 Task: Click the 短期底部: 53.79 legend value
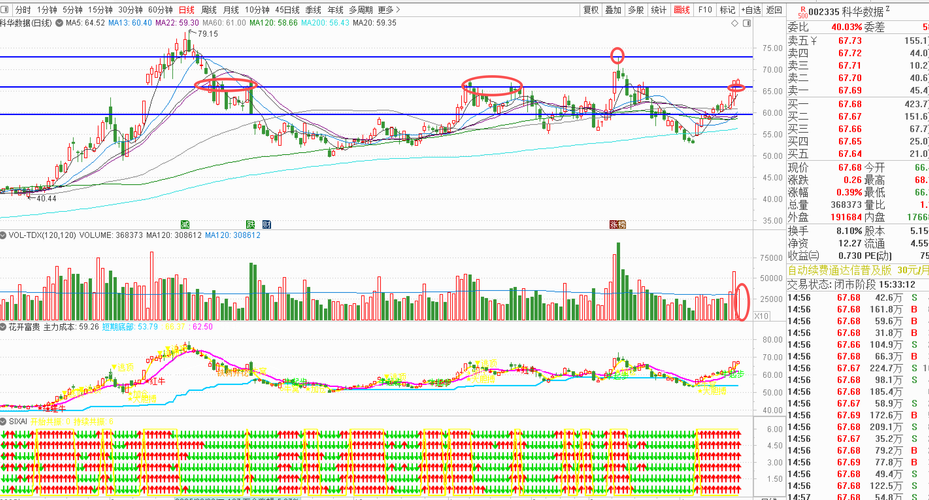tap(130, 326)
